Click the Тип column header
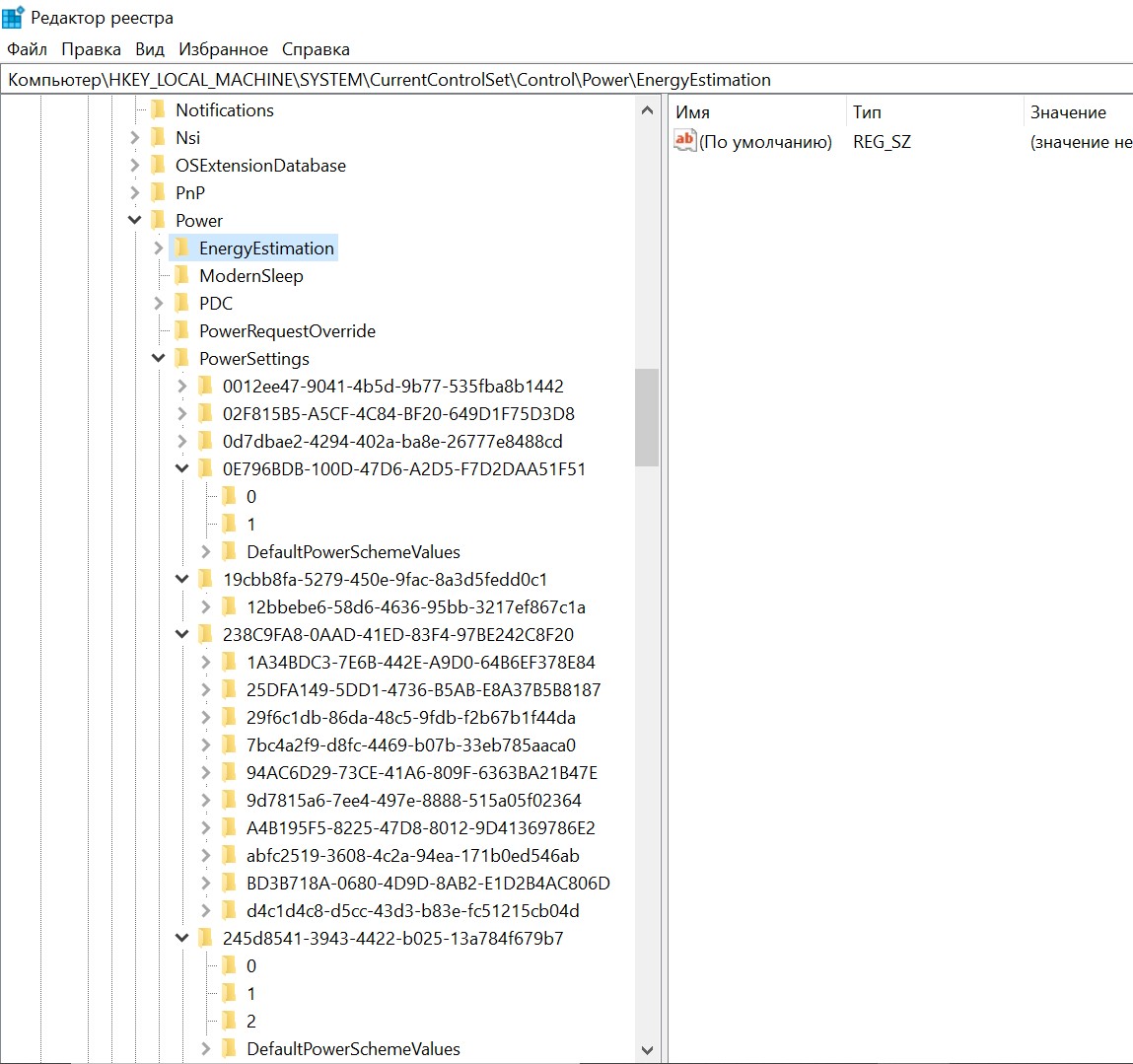 tap(934, 112)
